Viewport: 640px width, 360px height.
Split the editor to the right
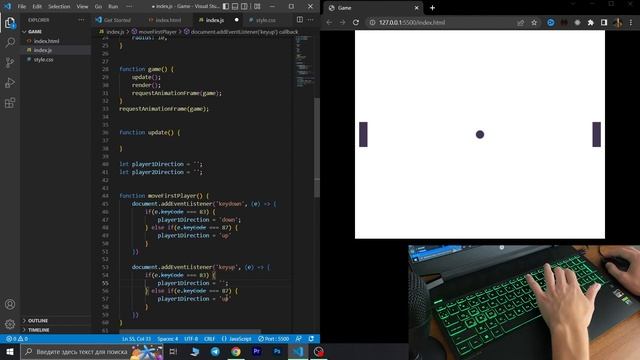300,20
